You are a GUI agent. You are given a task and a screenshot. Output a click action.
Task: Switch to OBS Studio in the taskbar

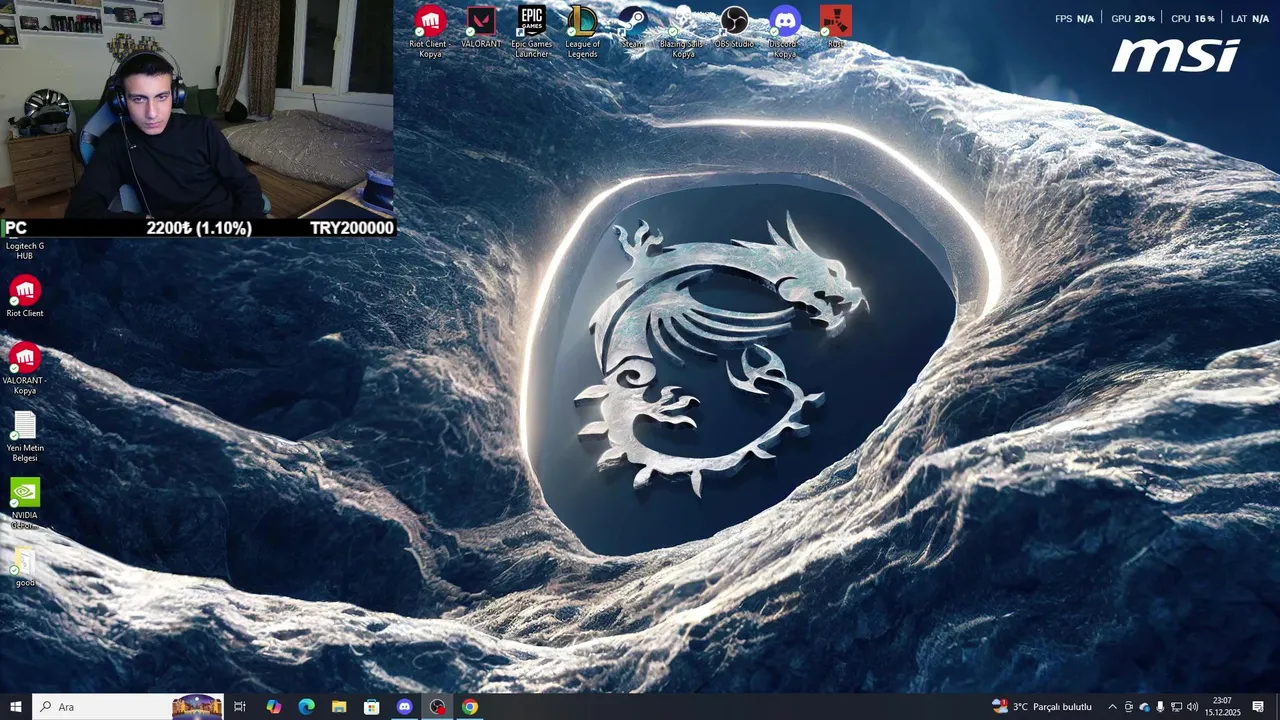tap(437, 707)
